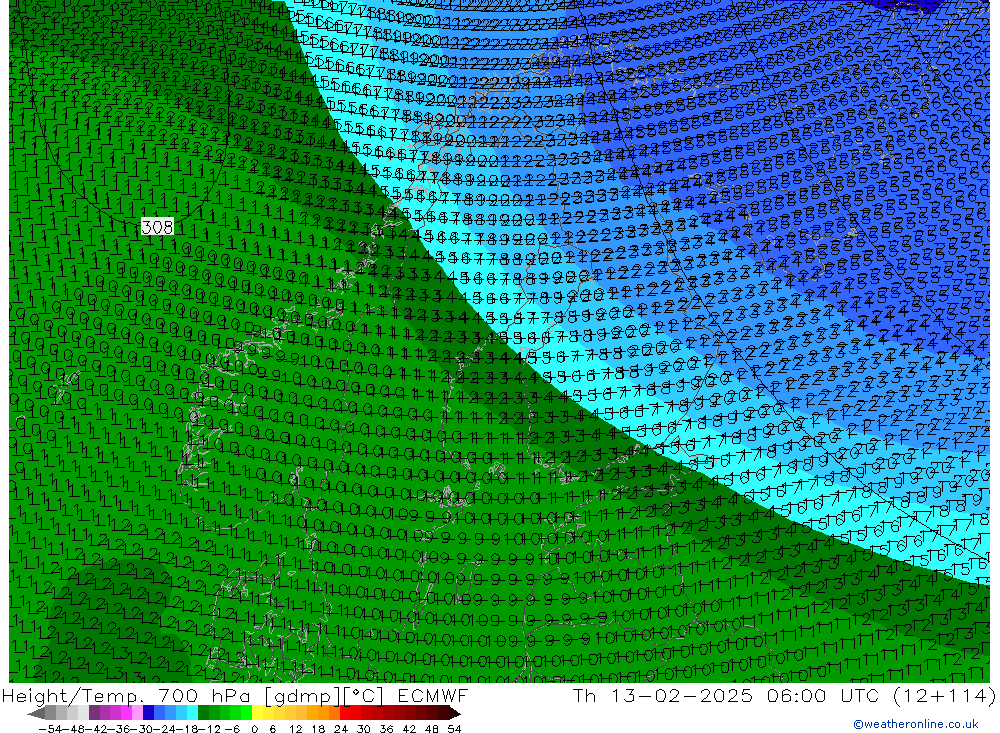Click the ECMWF model name label
Image resolution: width=1000 pixels, height=733 pixels.
point(432,696)
